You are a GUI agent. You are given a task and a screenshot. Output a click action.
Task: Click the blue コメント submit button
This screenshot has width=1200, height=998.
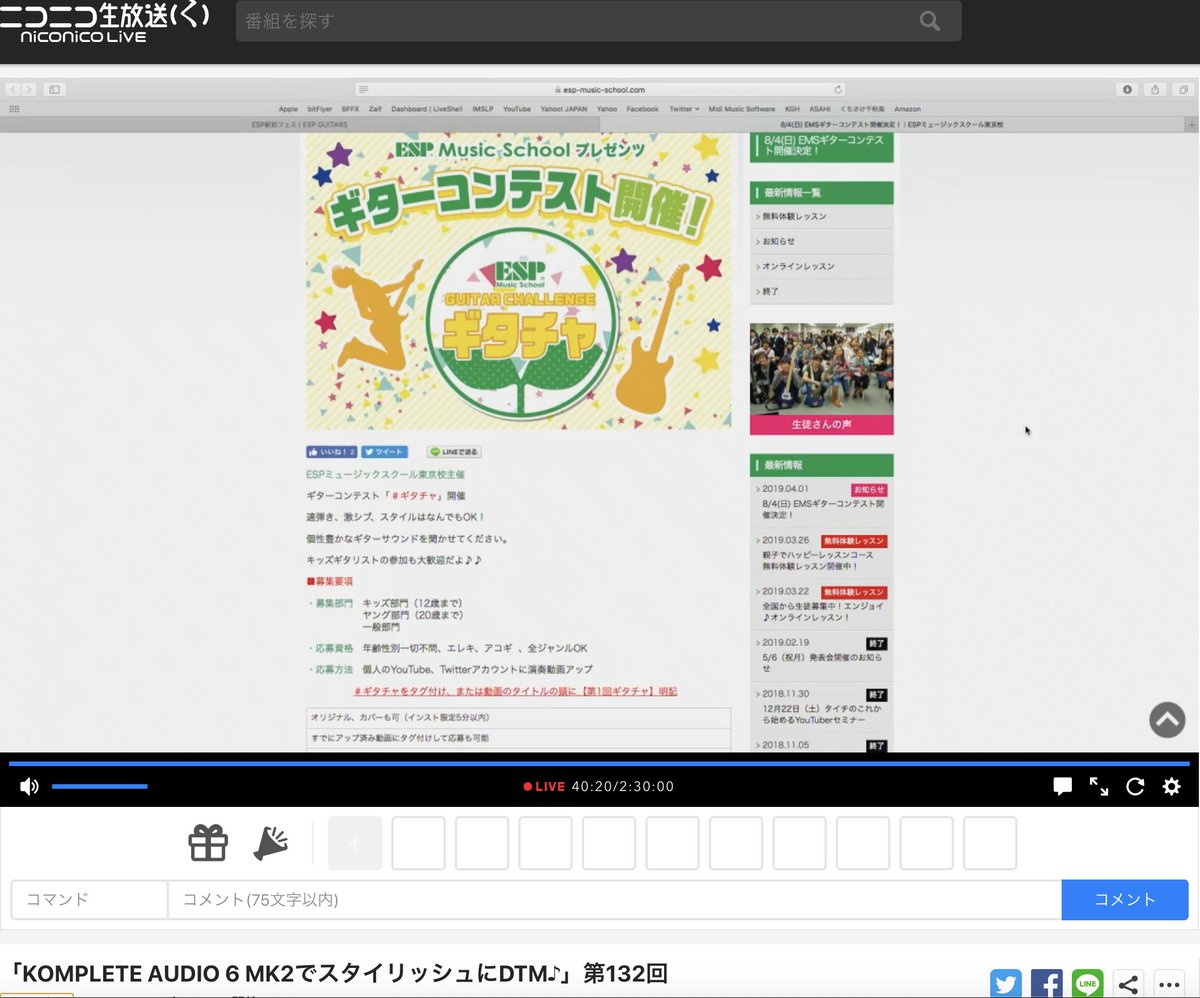(1125, 900)
